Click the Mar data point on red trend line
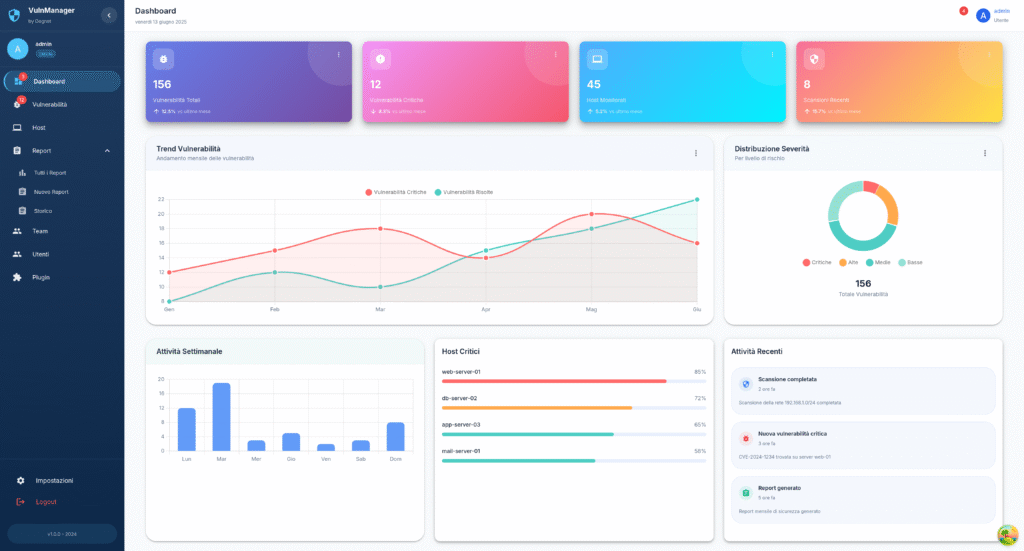This screenshot has height=551, width=1024. click(380, 228)
